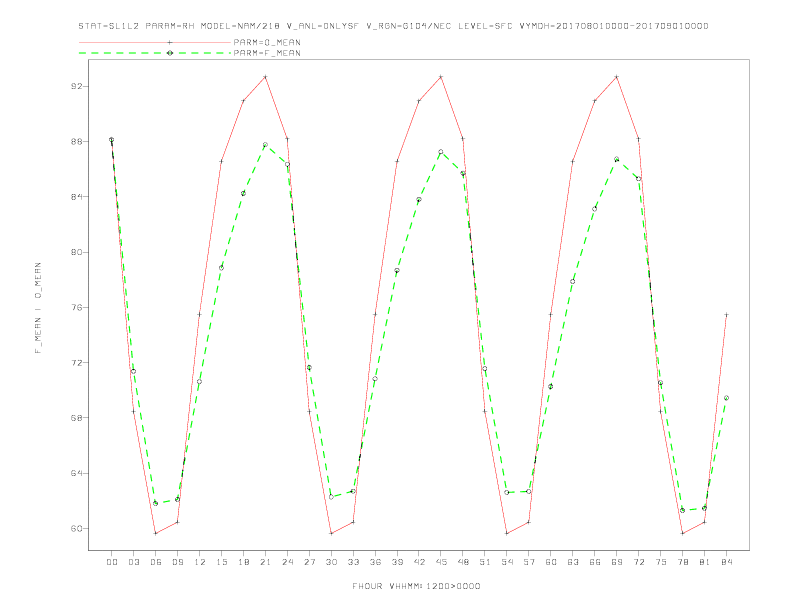Click the x-axis tick label 15

coord(221,562)
